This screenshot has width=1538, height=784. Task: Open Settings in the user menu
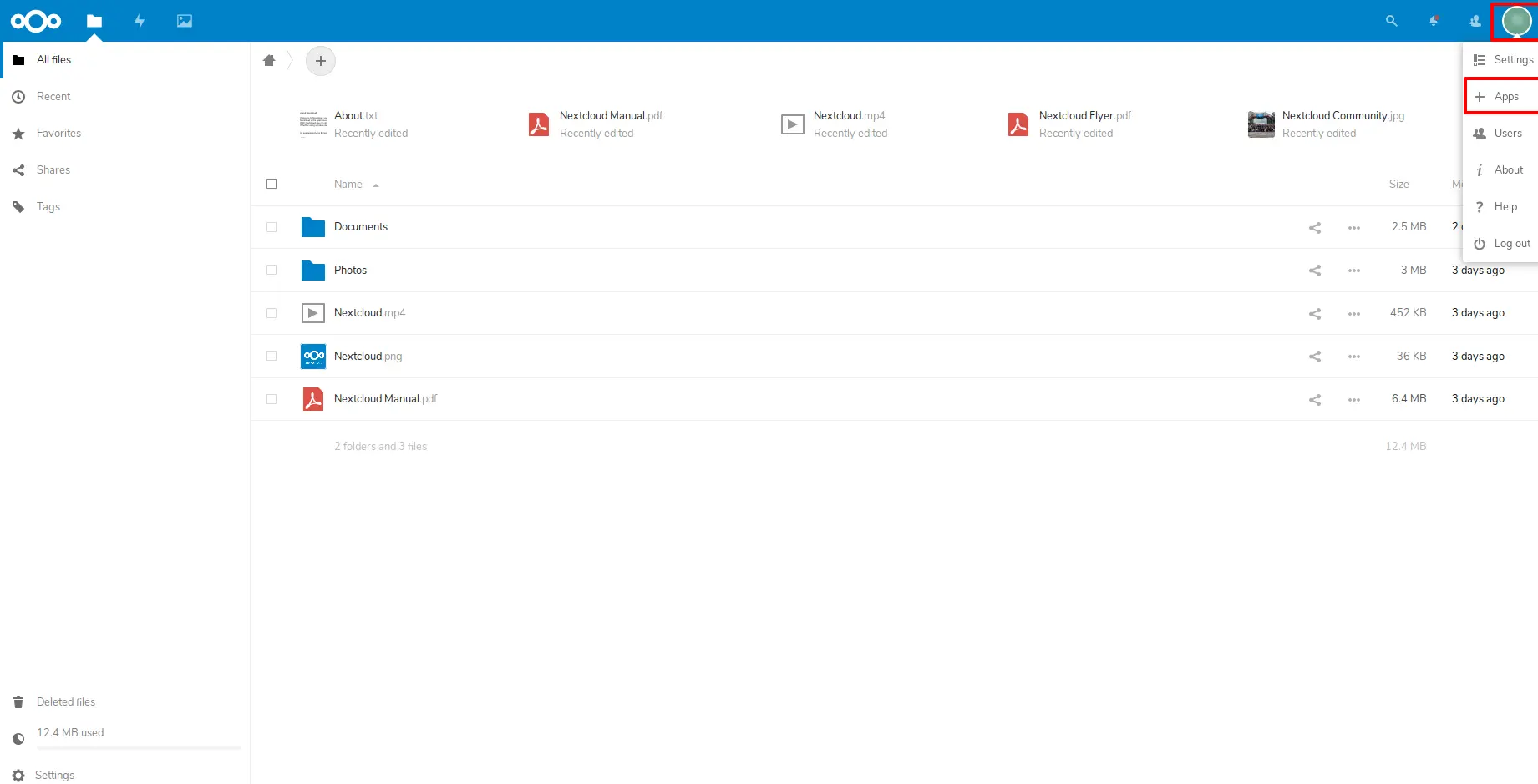(x=1502, y=60)
